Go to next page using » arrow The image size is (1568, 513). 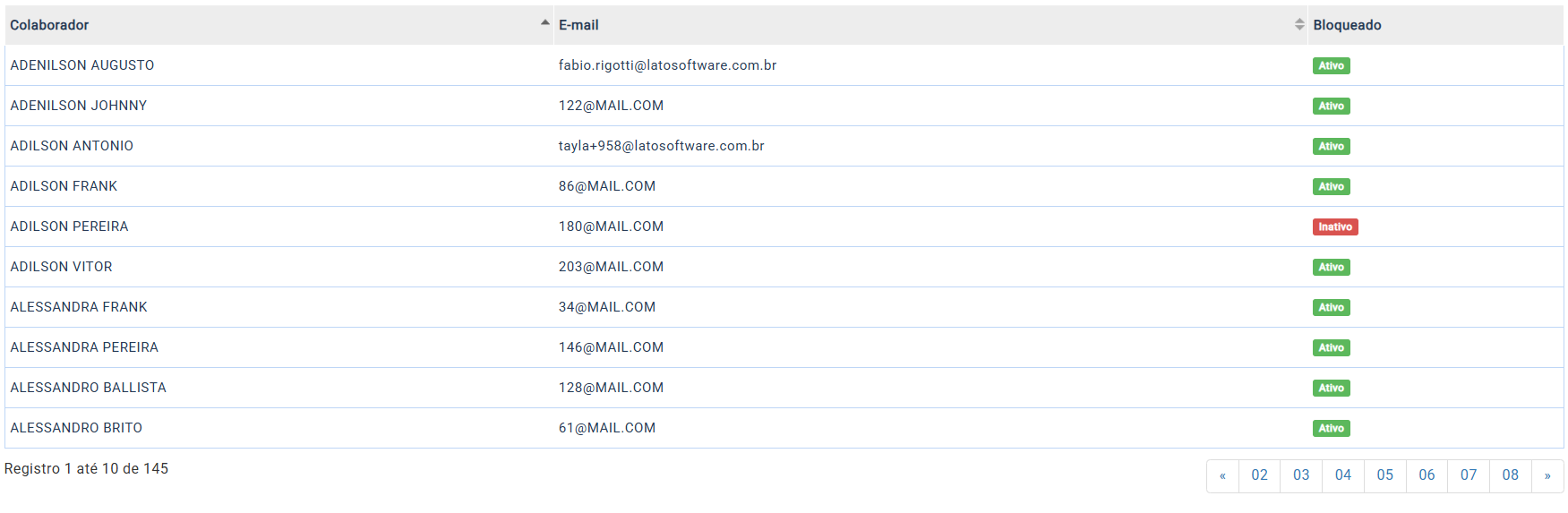pyautogui.click(x=1547, y=475)
